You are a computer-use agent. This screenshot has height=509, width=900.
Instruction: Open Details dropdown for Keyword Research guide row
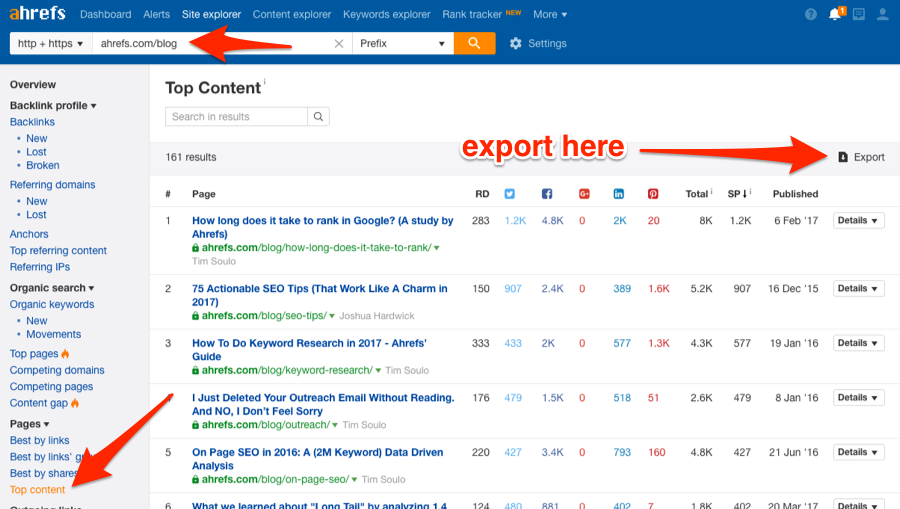coord(859,343)
